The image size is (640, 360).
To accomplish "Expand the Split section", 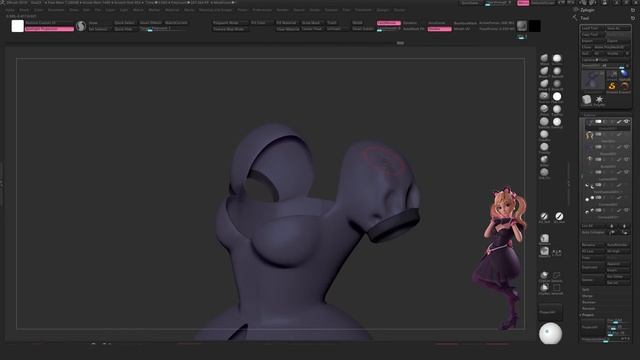I will click(585, 290).
